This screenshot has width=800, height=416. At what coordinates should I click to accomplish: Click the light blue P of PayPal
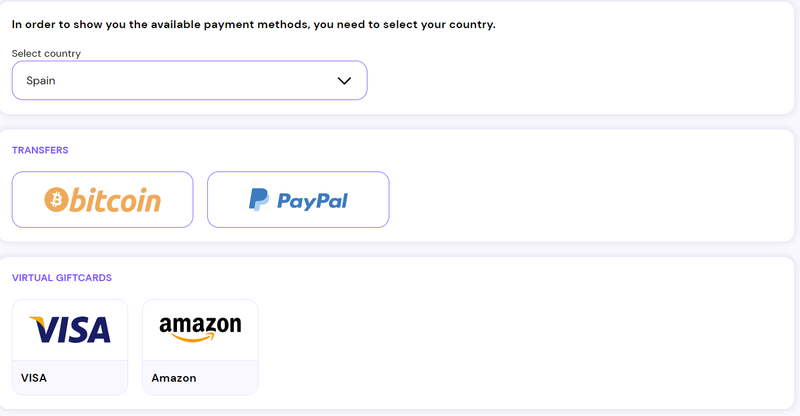click(260, 203)
